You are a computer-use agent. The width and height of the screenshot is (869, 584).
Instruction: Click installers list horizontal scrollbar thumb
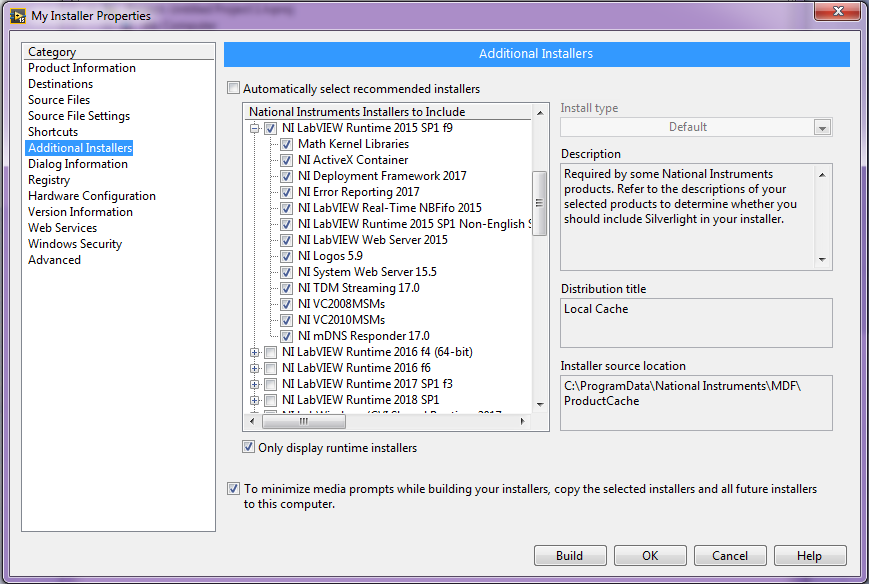pos(304,422)
